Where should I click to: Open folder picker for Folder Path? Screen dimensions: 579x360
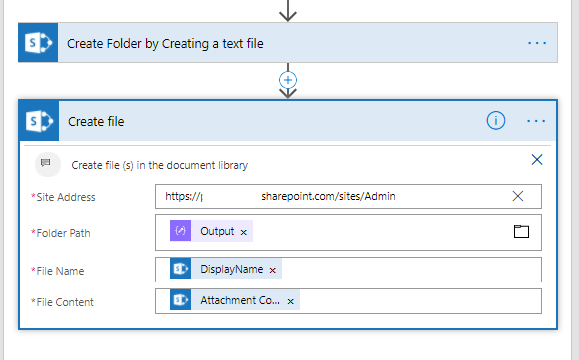point(521,232)
